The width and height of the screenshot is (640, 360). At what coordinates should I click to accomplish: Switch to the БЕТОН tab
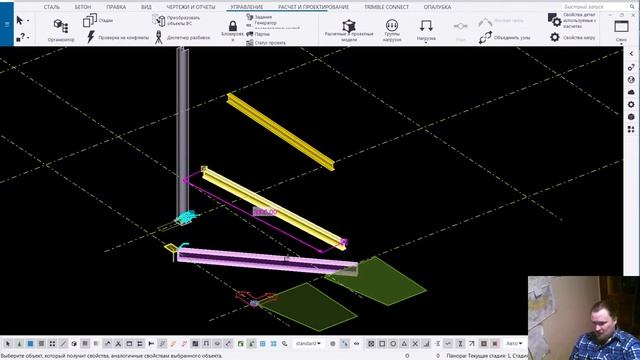click(x=83, y=7)
